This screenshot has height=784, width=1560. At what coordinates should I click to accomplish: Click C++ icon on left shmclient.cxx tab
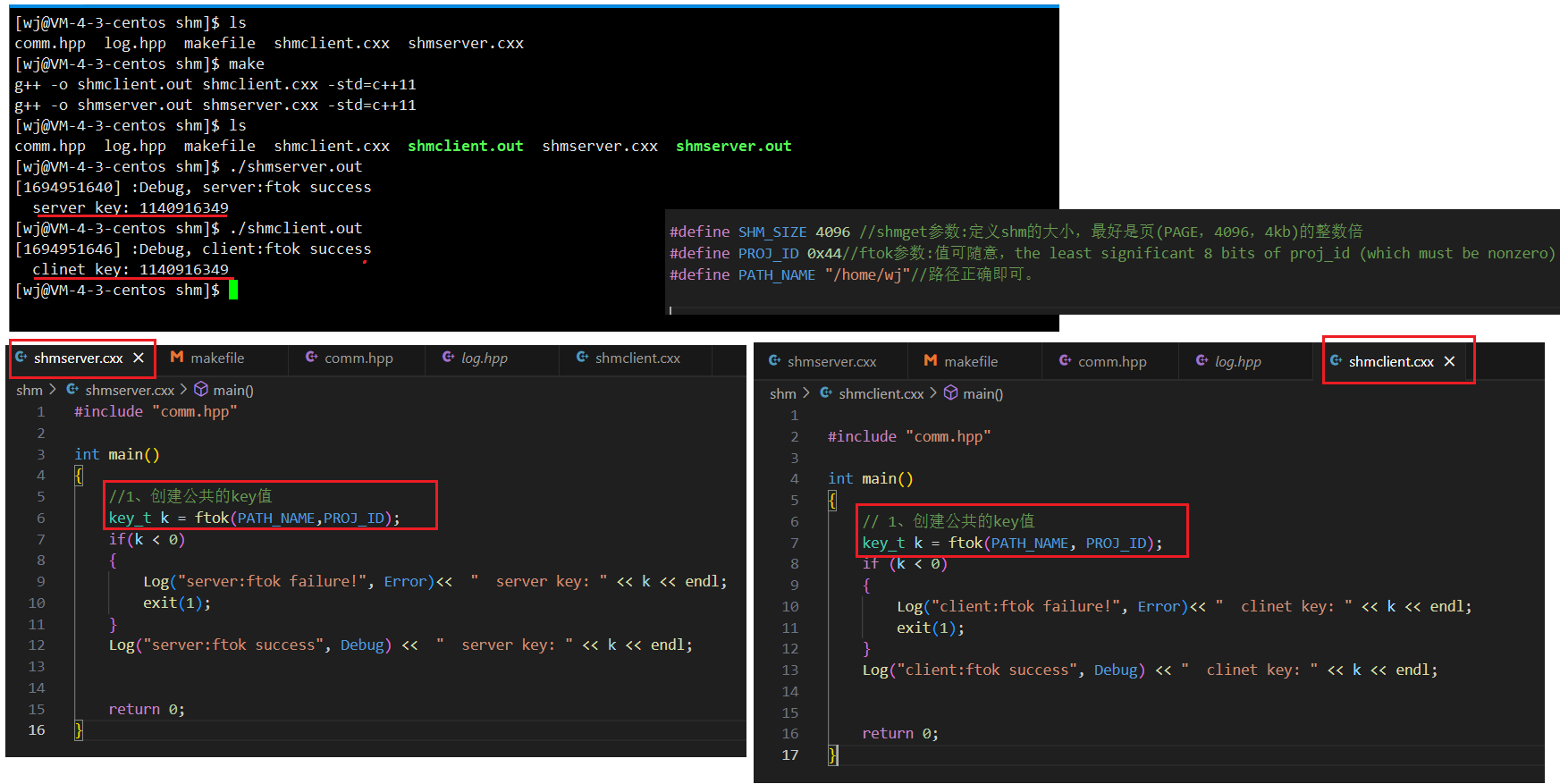tap(582, 357)
